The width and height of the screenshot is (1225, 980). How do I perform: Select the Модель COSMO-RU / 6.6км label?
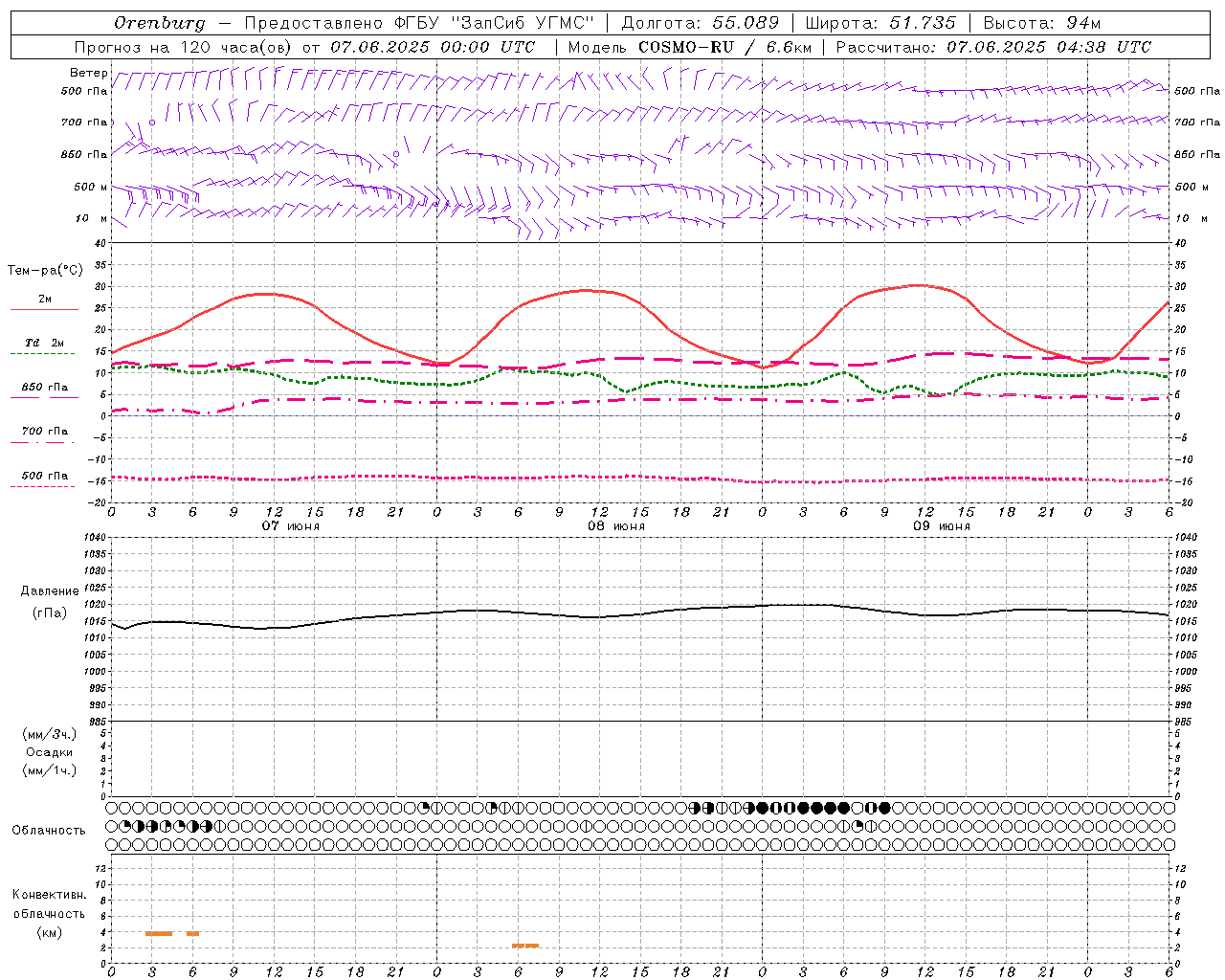[690, 47]
